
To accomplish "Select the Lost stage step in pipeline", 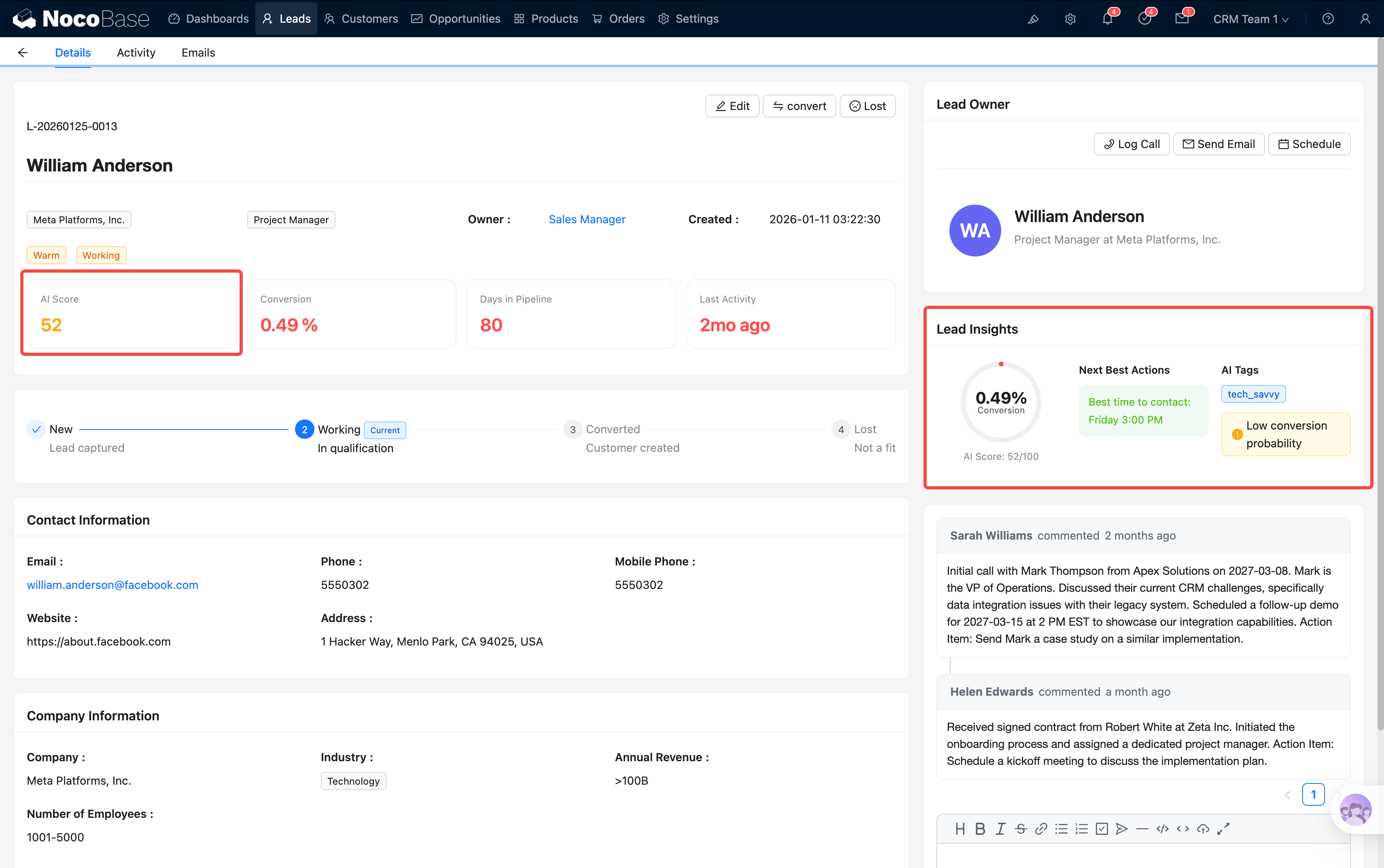I will point(864,430).
